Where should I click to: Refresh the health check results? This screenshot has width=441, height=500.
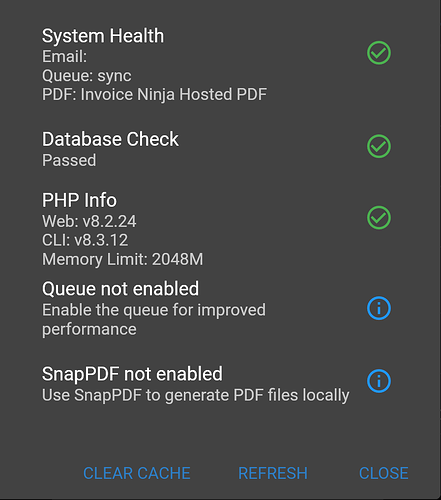273,473
